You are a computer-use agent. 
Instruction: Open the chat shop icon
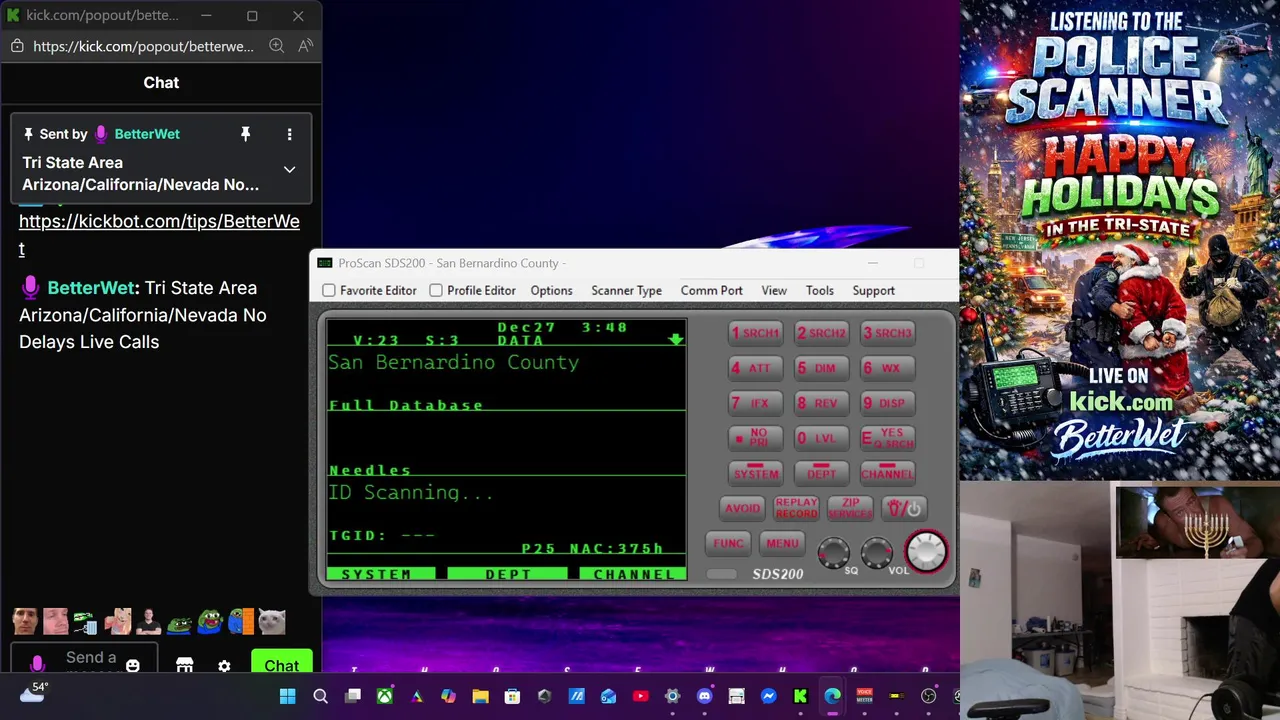click(184, 665)
